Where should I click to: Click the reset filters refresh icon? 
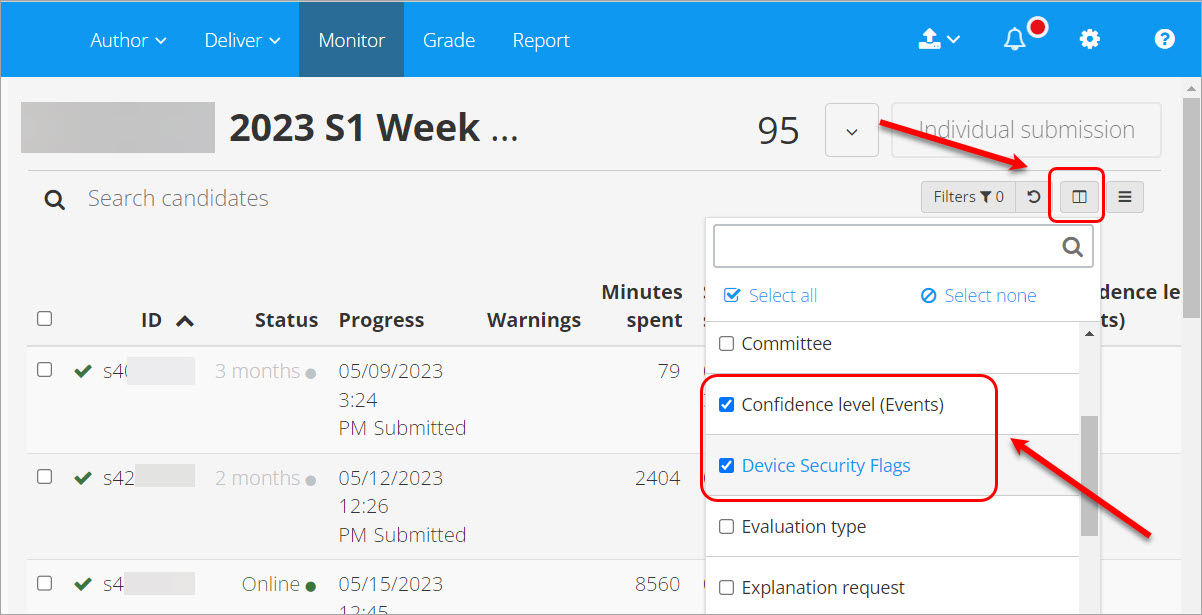(1034, 197)
